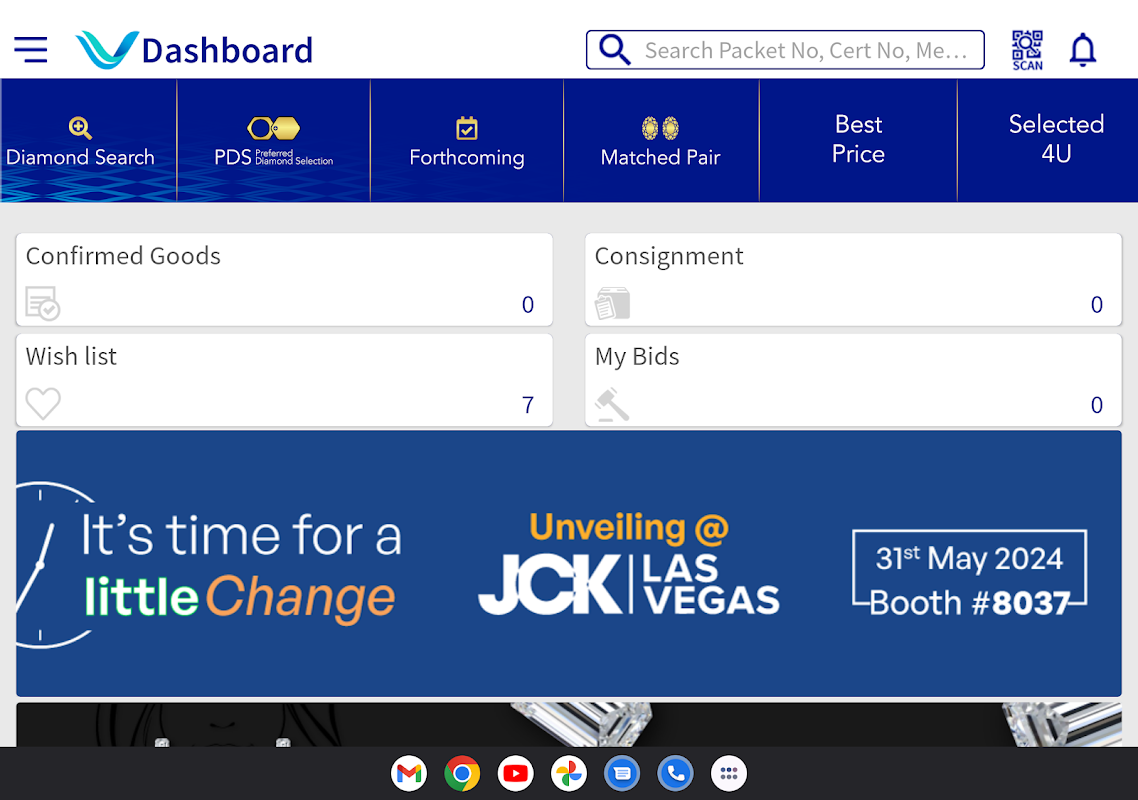The height and width of the screenshot is (800, 1138).
Task: Launch Messages from the taskbar
Action: pos(622,774)
